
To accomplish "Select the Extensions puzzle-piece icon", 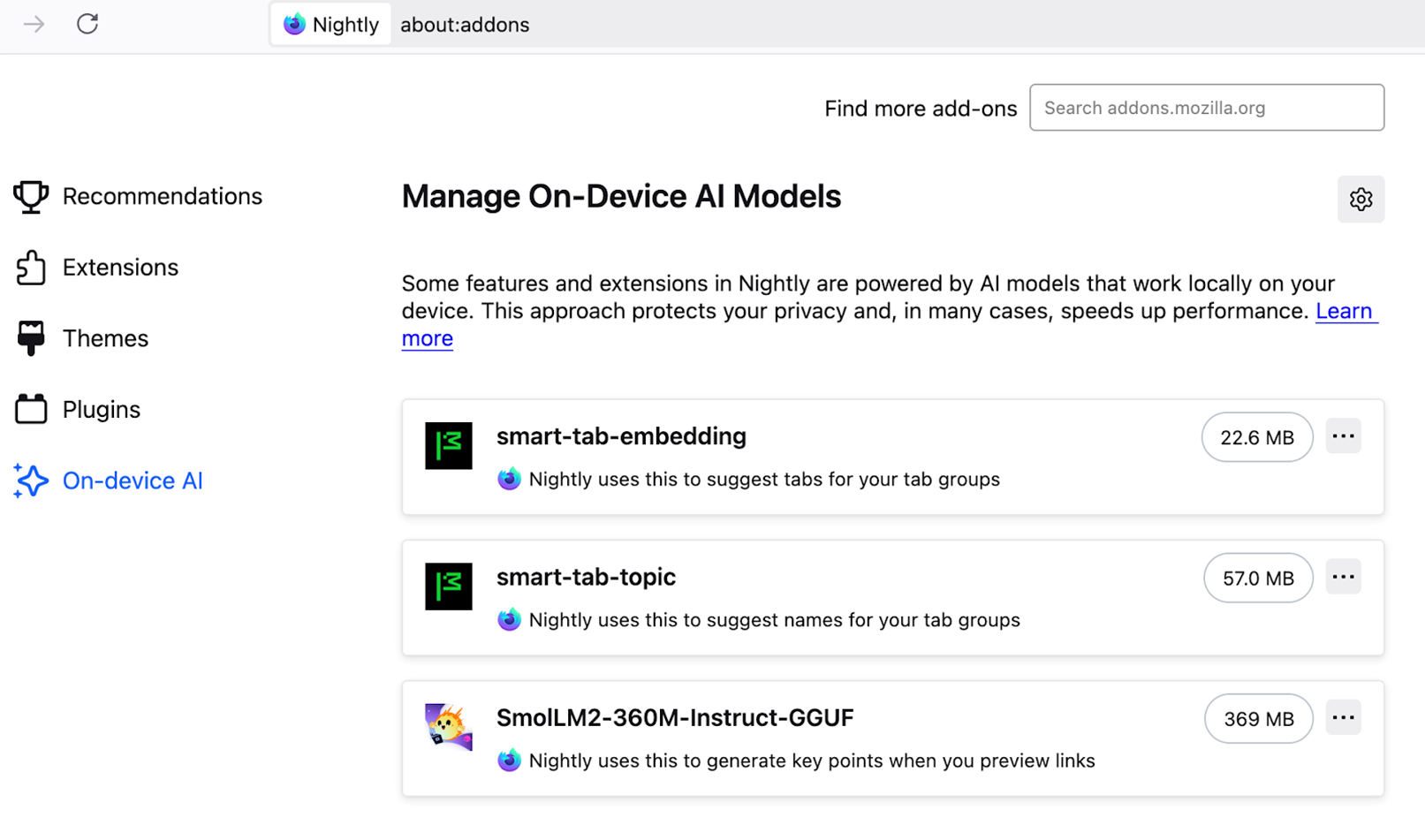I will click(x=30, y=267).
